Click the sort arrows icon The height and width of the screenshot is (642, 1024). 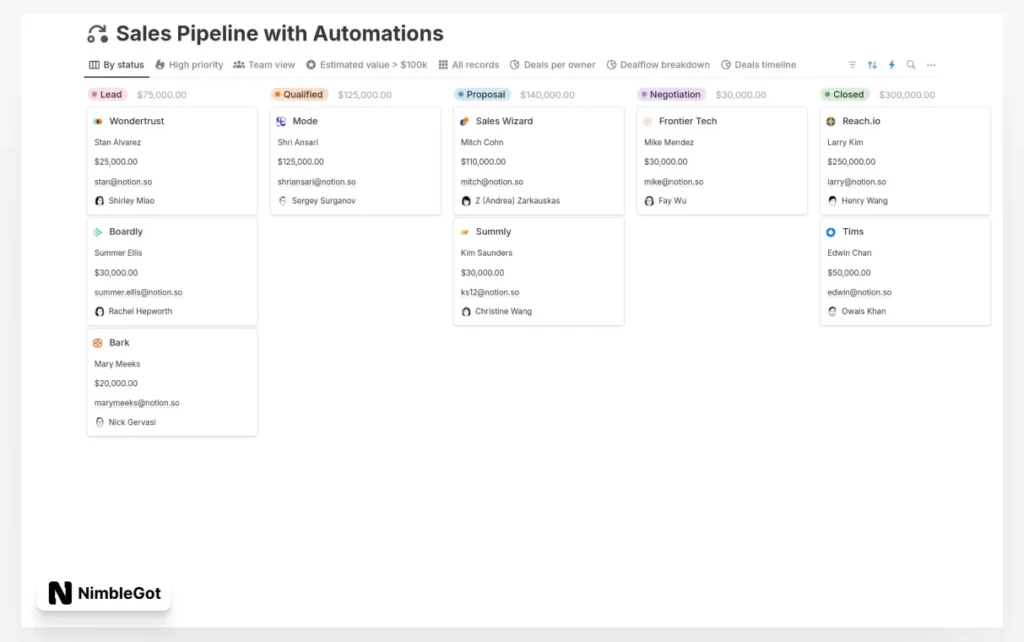pyautogui.click(x=872, y=65)
